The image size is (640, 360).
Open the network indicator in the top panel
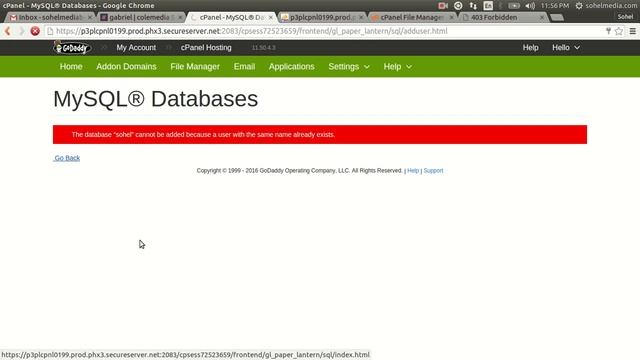(473, 6)
